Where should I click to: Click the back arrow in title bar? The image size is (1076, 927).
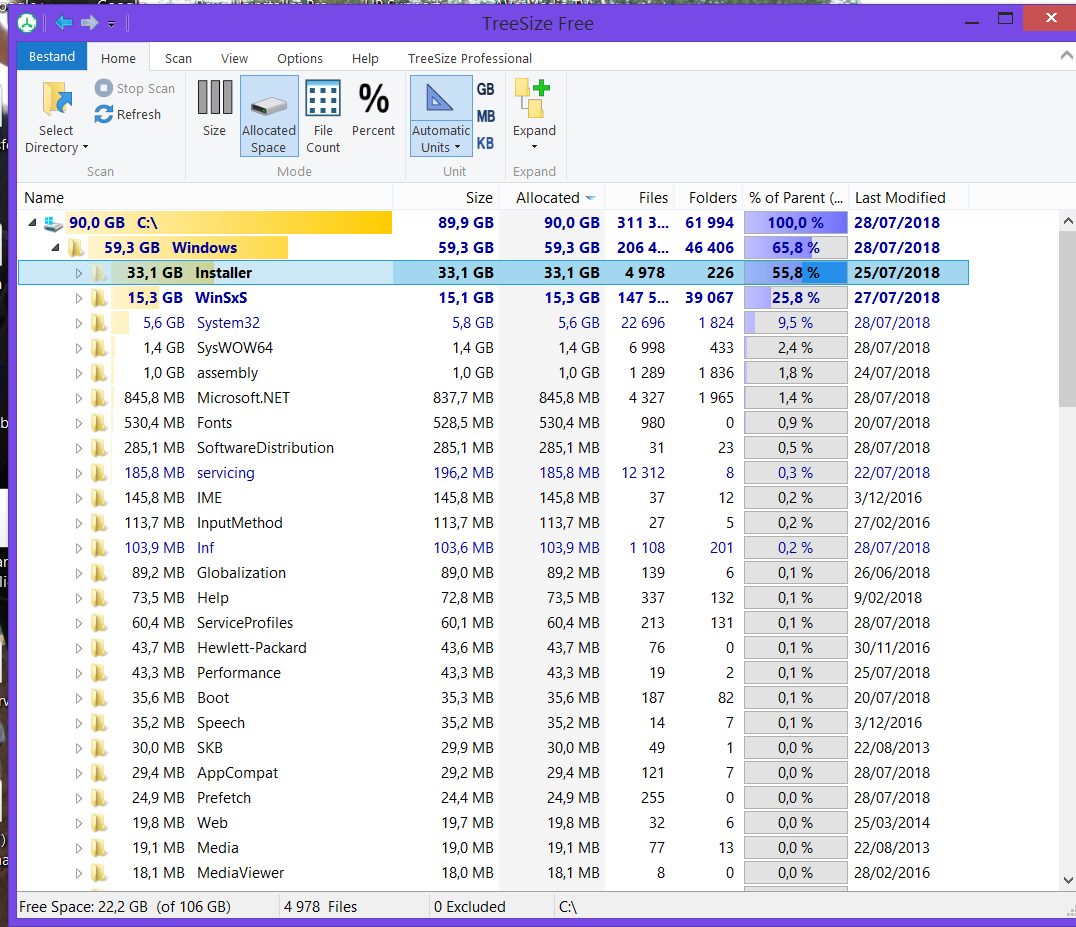(x=64, y=23)
